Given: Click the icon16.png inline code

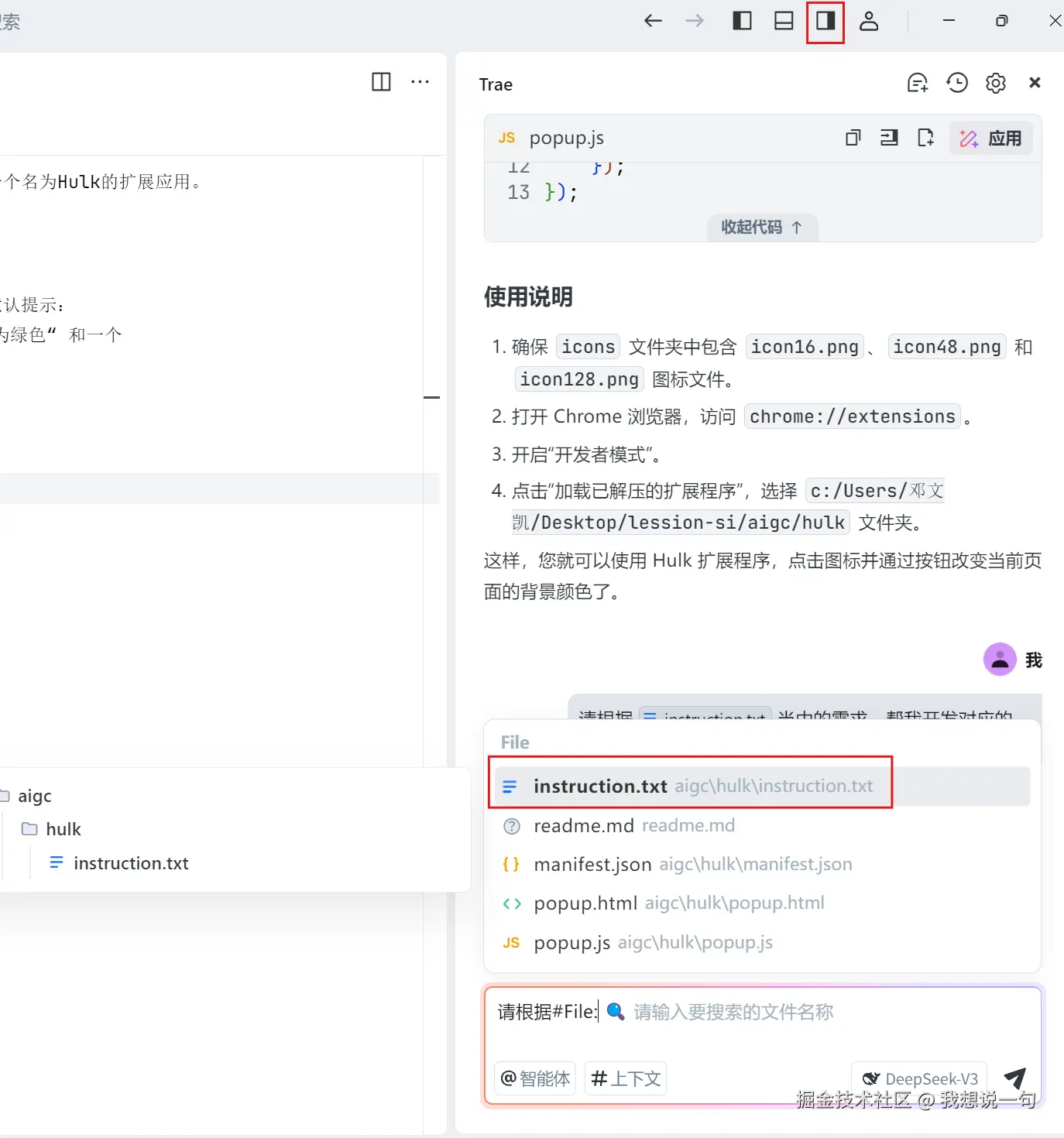Looking at the screenshot, I should click(805, 347).
